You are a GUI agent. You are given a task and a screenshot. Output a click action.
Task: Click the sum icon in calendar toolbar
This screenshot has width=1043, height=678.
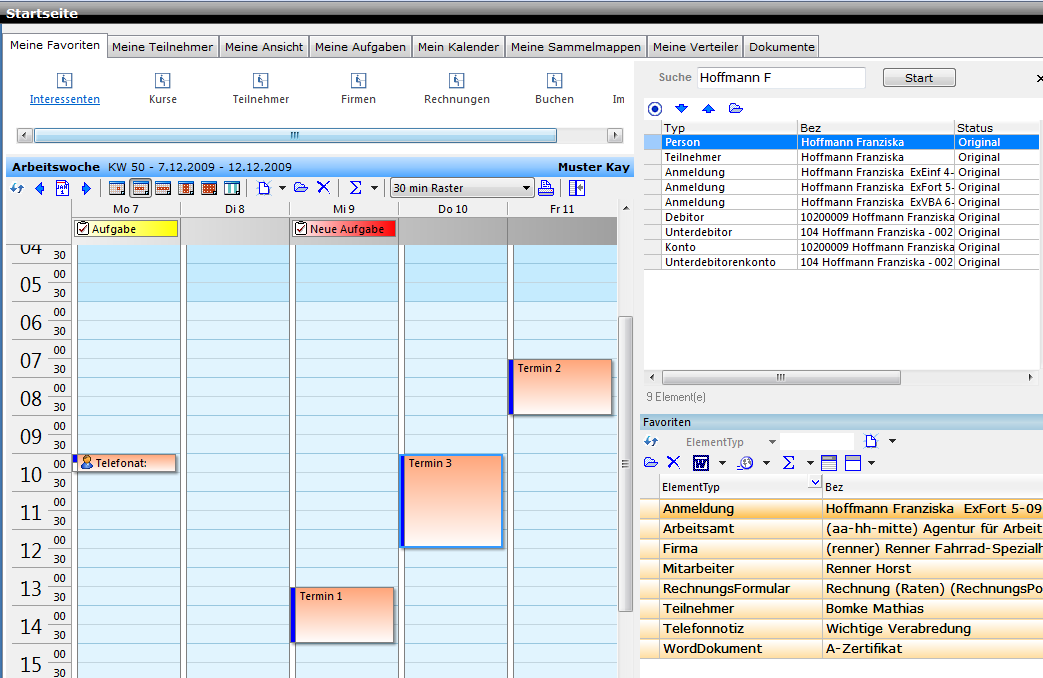(355, 188)
